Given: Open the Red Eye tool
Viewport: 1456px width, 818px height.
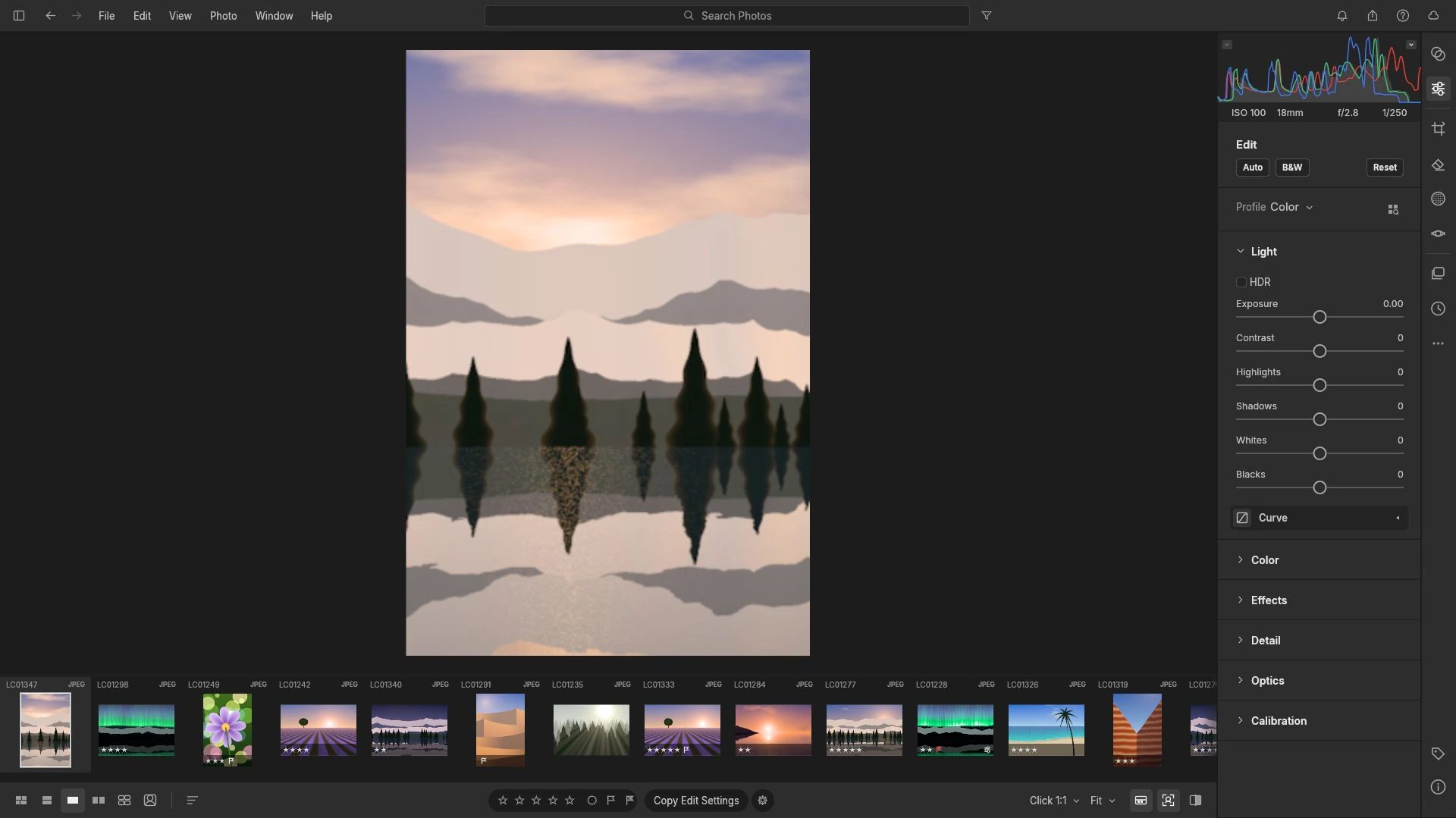Looking at the screenshot, I should click(x=1438, y=233).
